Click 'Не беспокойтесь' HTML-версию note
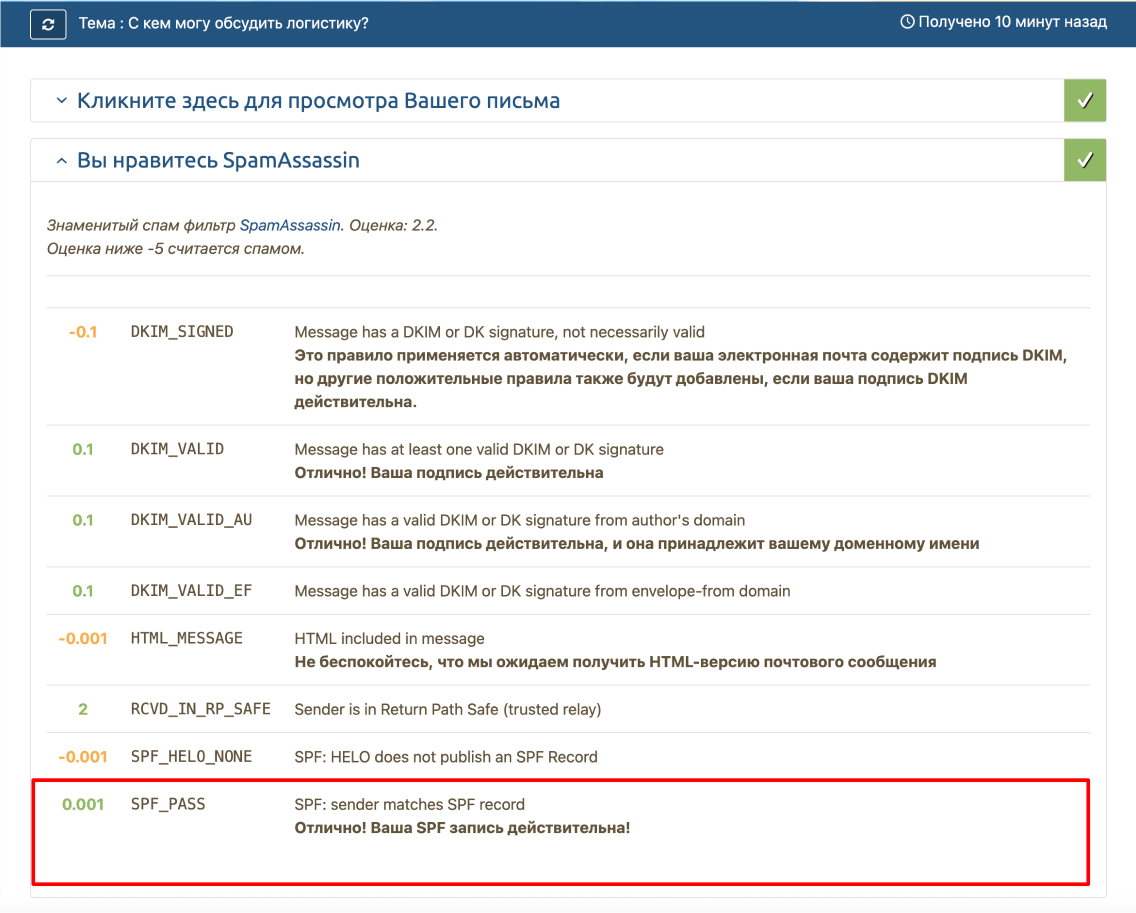The width and height of the screenshot is (1136, 913). click(x=615, y=662)
